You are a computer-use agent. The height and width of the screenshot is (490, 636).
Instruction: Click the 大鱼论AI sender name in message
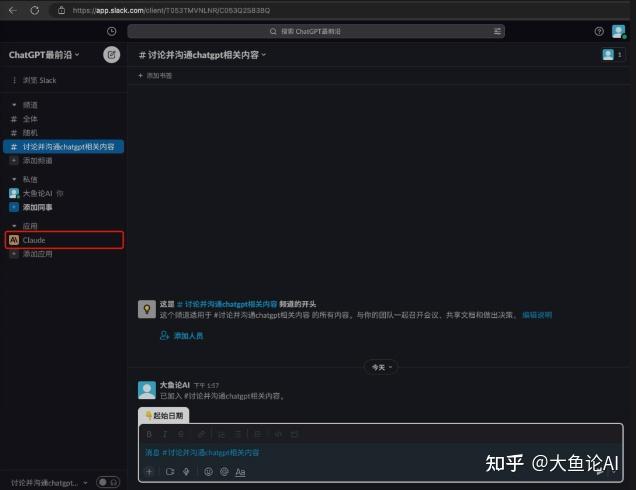tap(174, 385)
